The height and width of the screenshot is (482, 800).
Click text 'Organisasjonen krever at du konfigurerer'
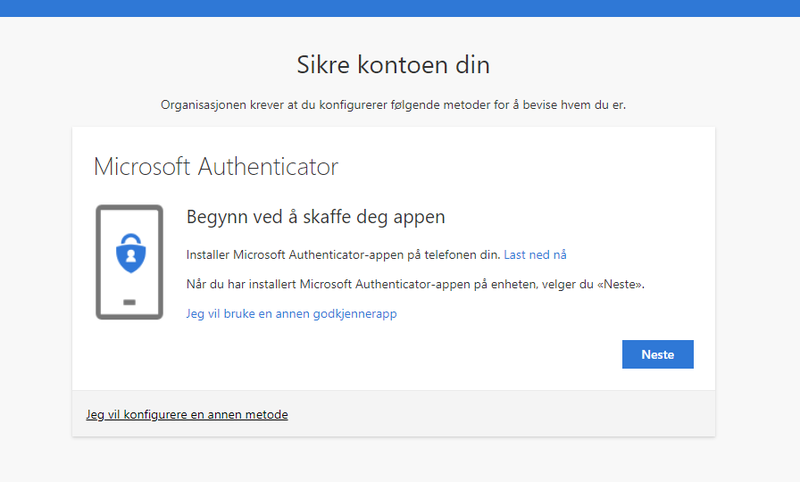click(274, 105)
